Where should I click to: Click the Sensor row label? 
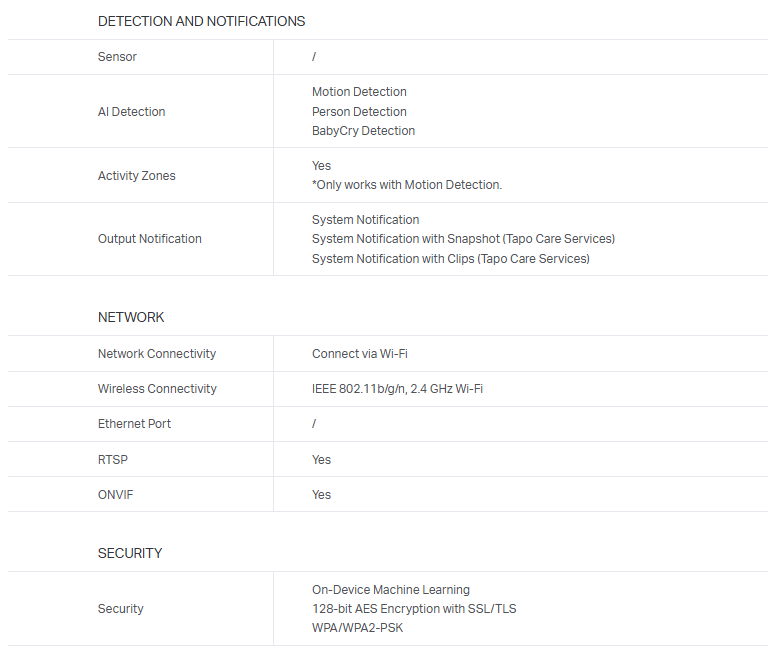[x=117, y=57]
